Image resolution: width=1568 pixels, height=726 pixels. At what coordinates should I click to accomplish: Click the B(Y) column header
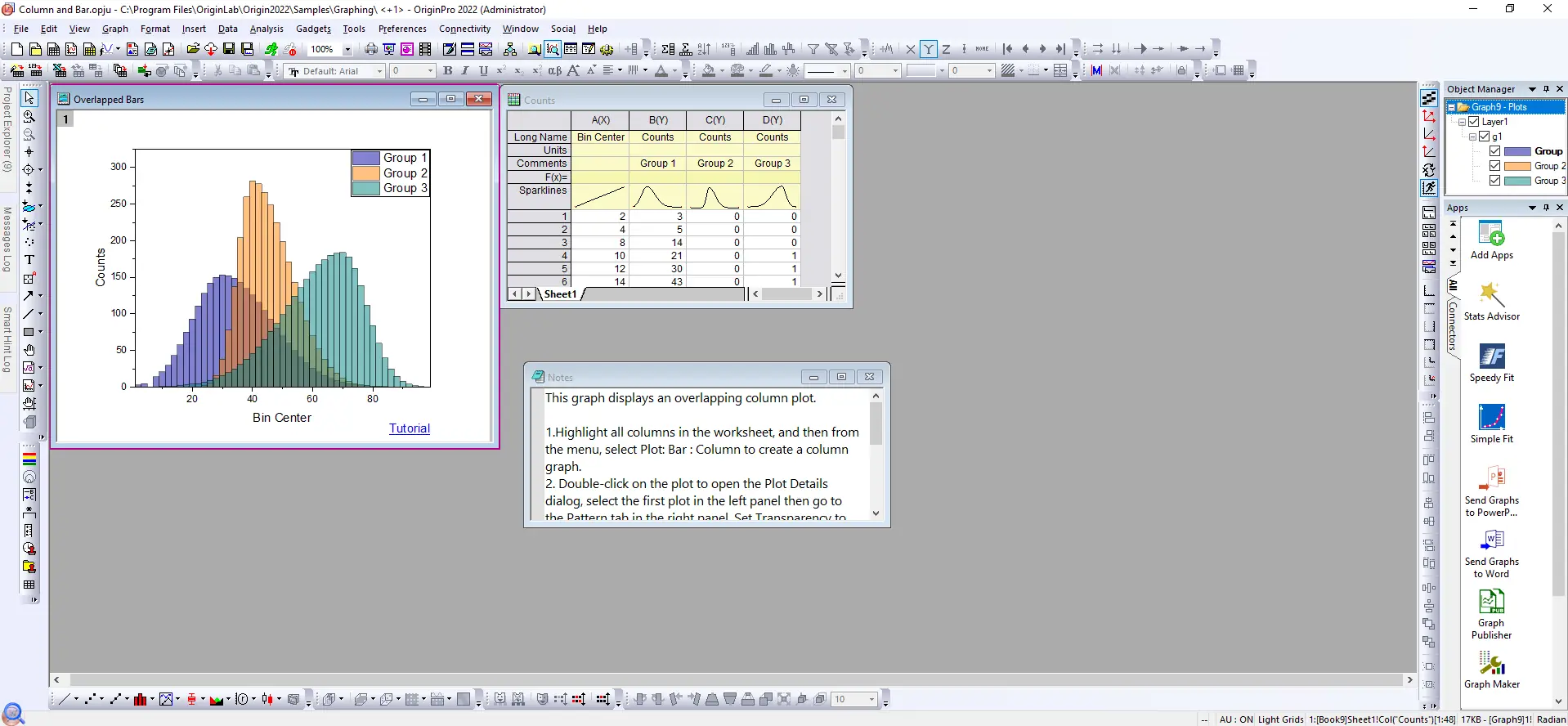(657, 120)
